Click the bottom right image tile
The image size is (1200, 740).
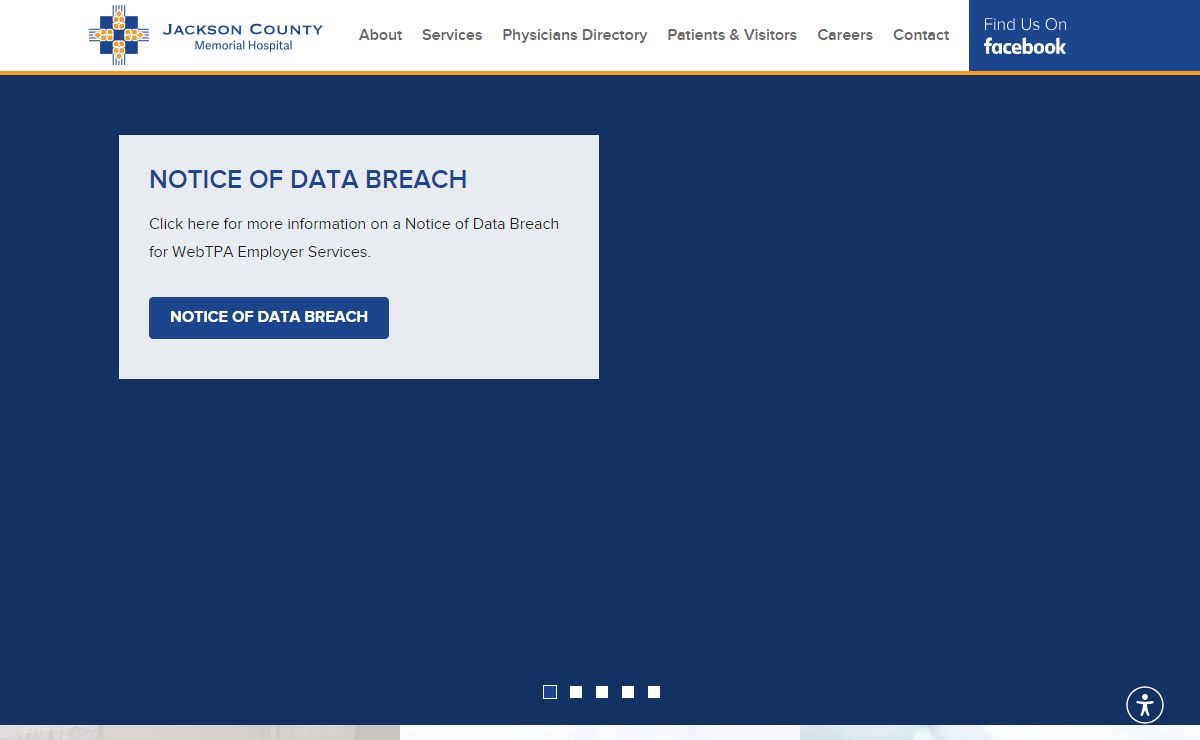(1000, 732)
